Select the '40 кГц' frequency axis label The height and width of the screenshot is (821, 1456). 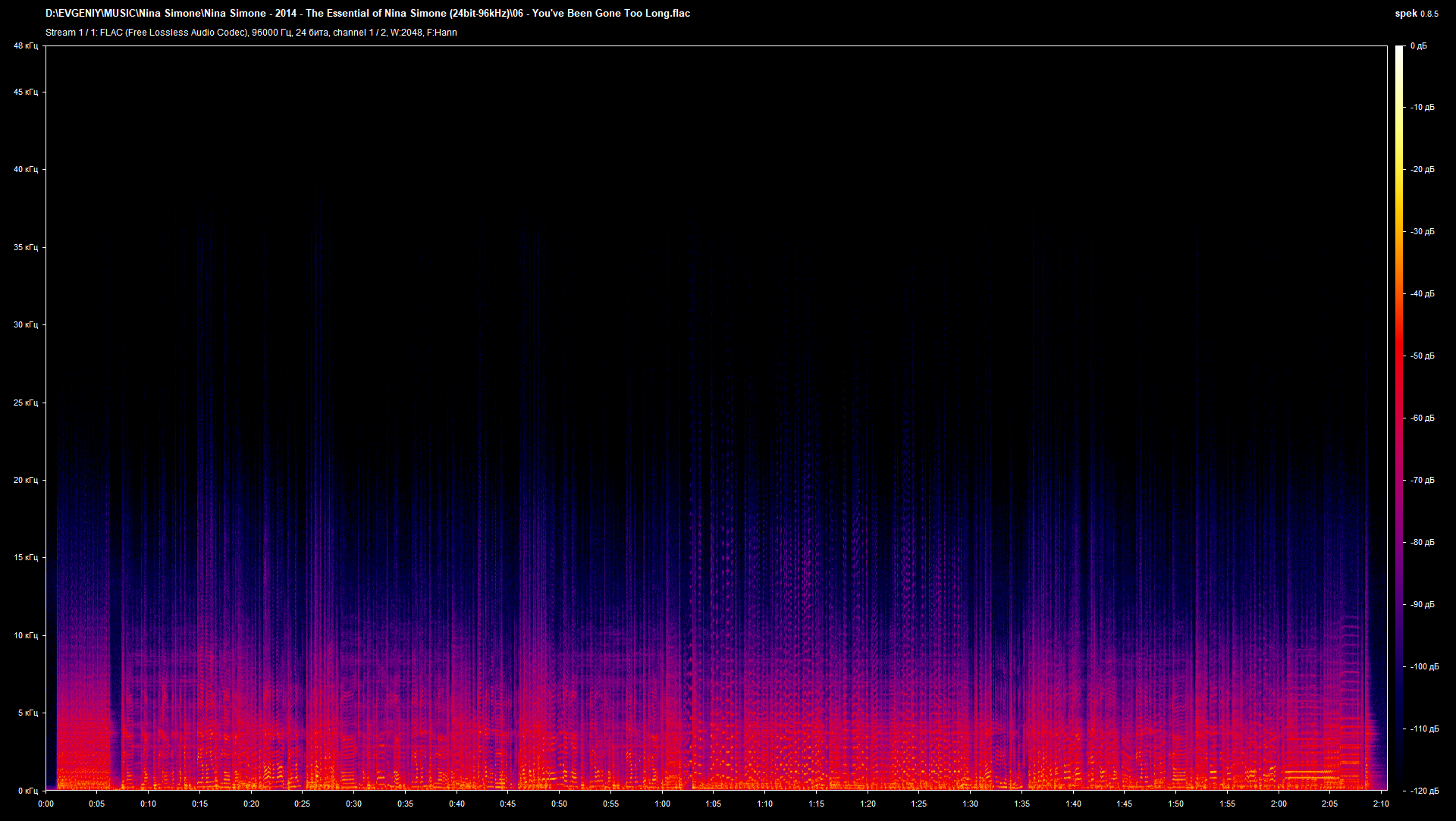point(25,169)
